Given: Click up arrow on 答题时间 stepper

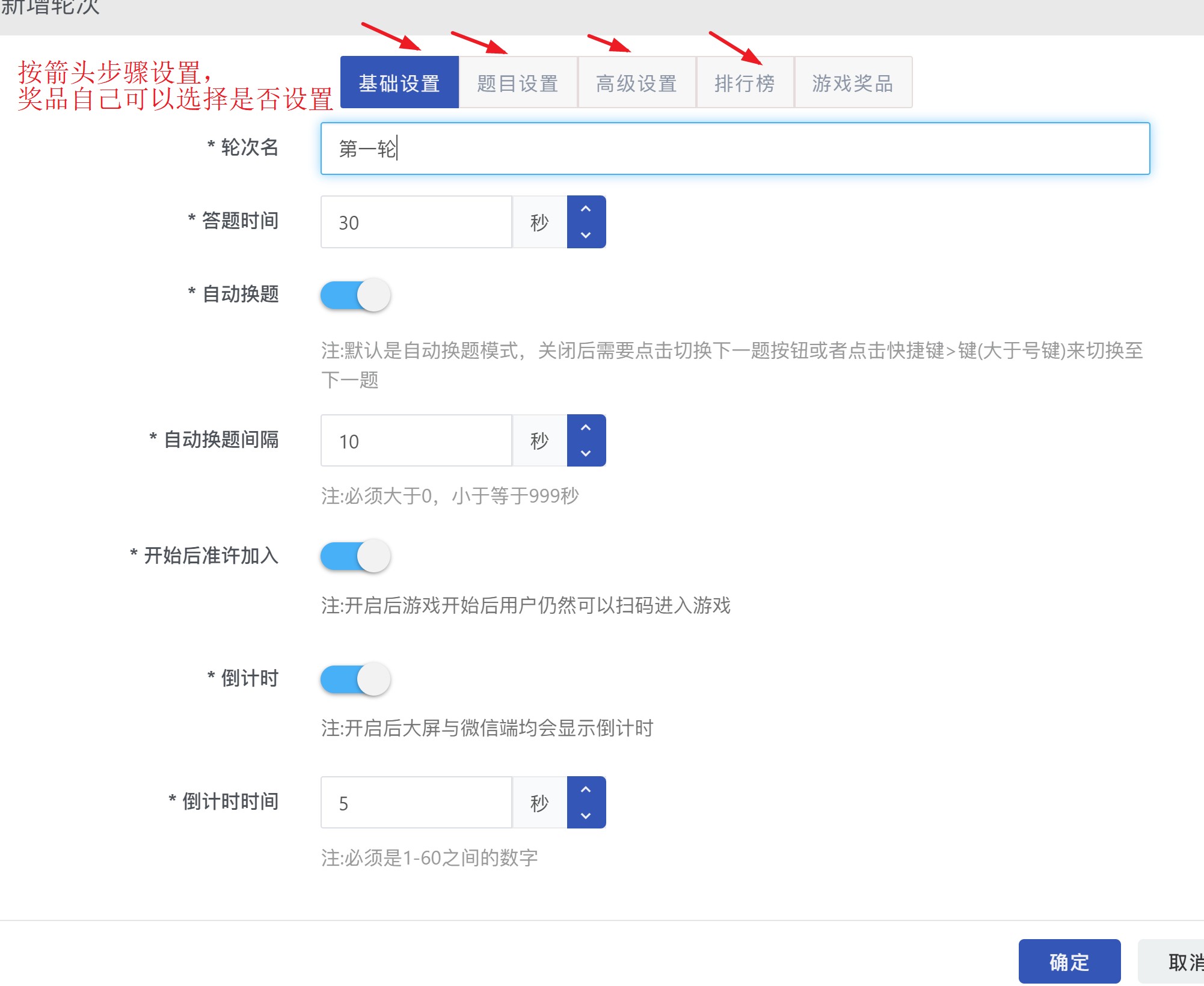Looking at the screenshot, I should (586, 209).
